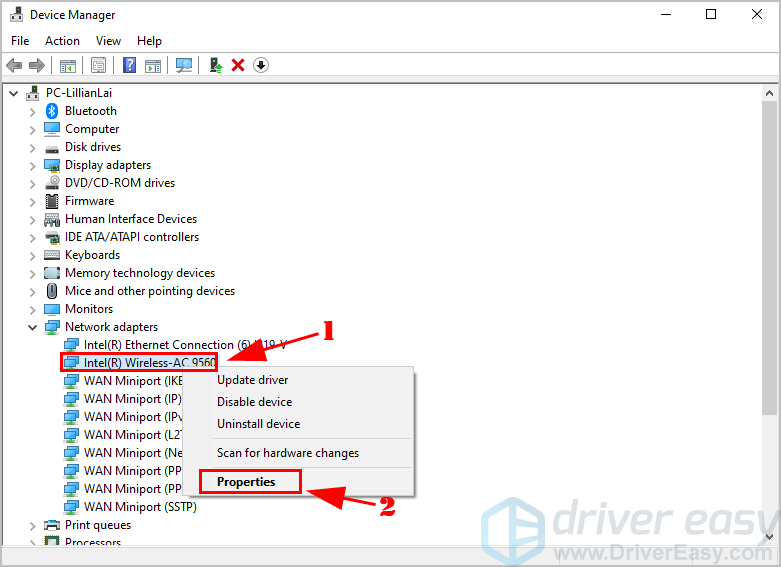Collapse the Network adapters chevron
The width and height of the screenshot is (781, 567).
coord(32,327)
